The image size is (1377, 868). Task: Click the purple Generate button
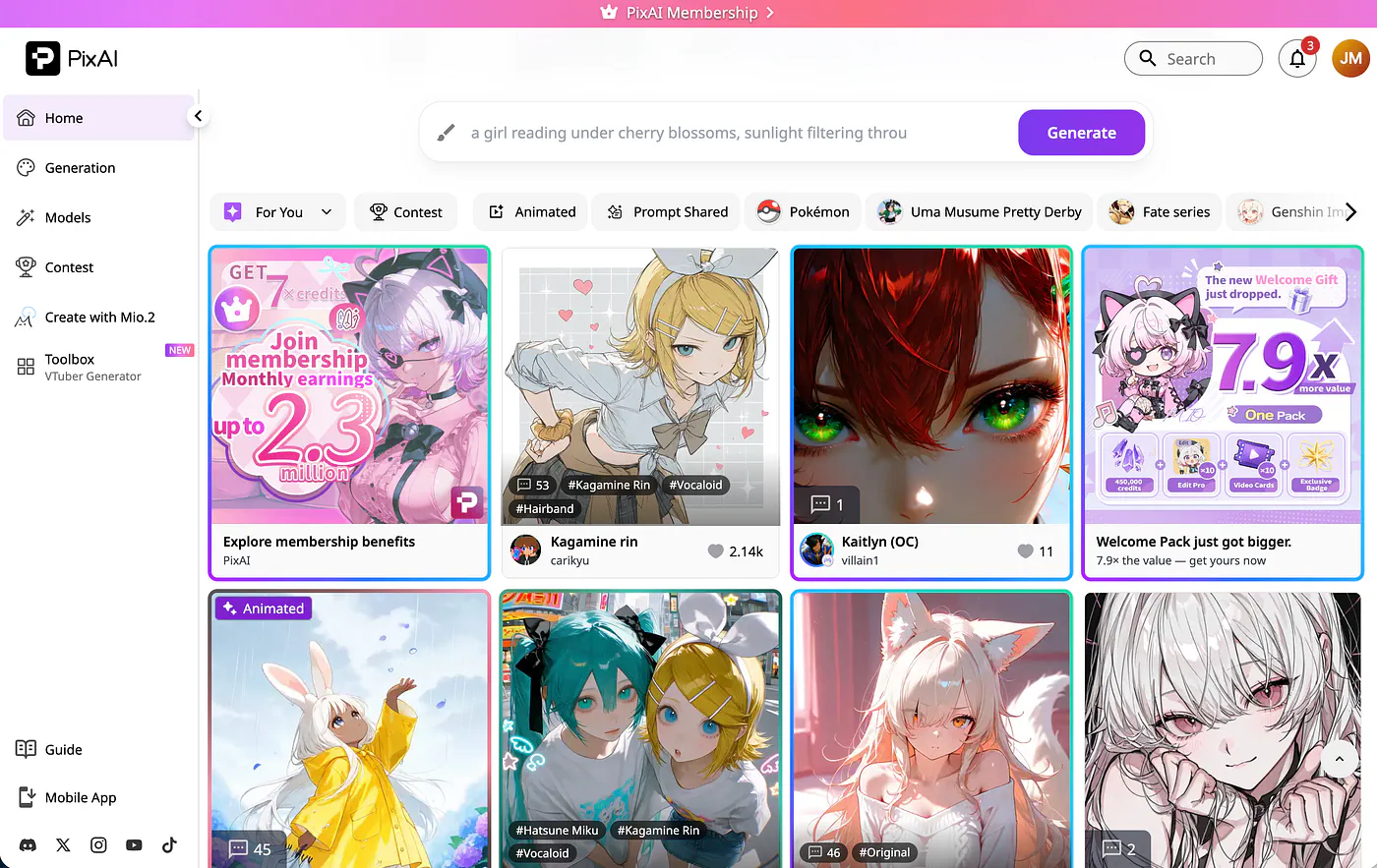coord(1081,133)
